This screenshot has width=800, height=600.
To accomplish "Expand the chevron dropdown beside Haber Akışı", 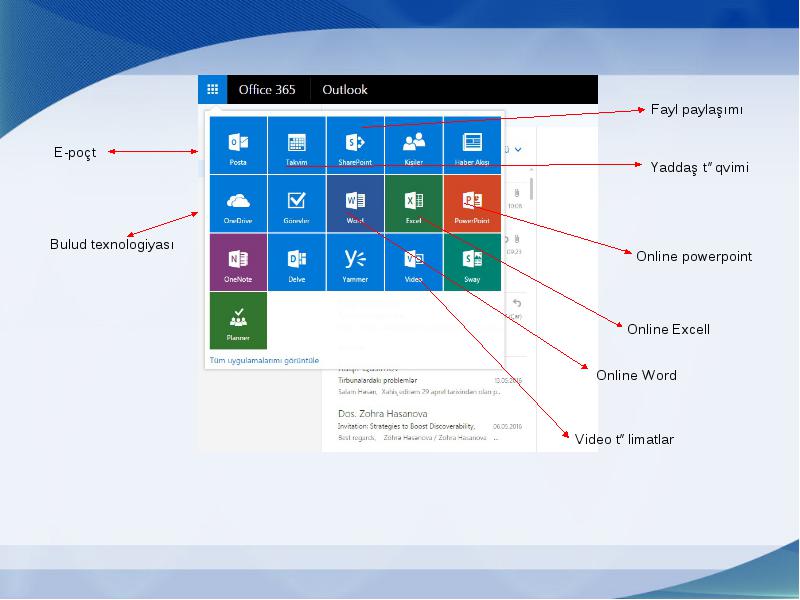I will pos(518,149).
